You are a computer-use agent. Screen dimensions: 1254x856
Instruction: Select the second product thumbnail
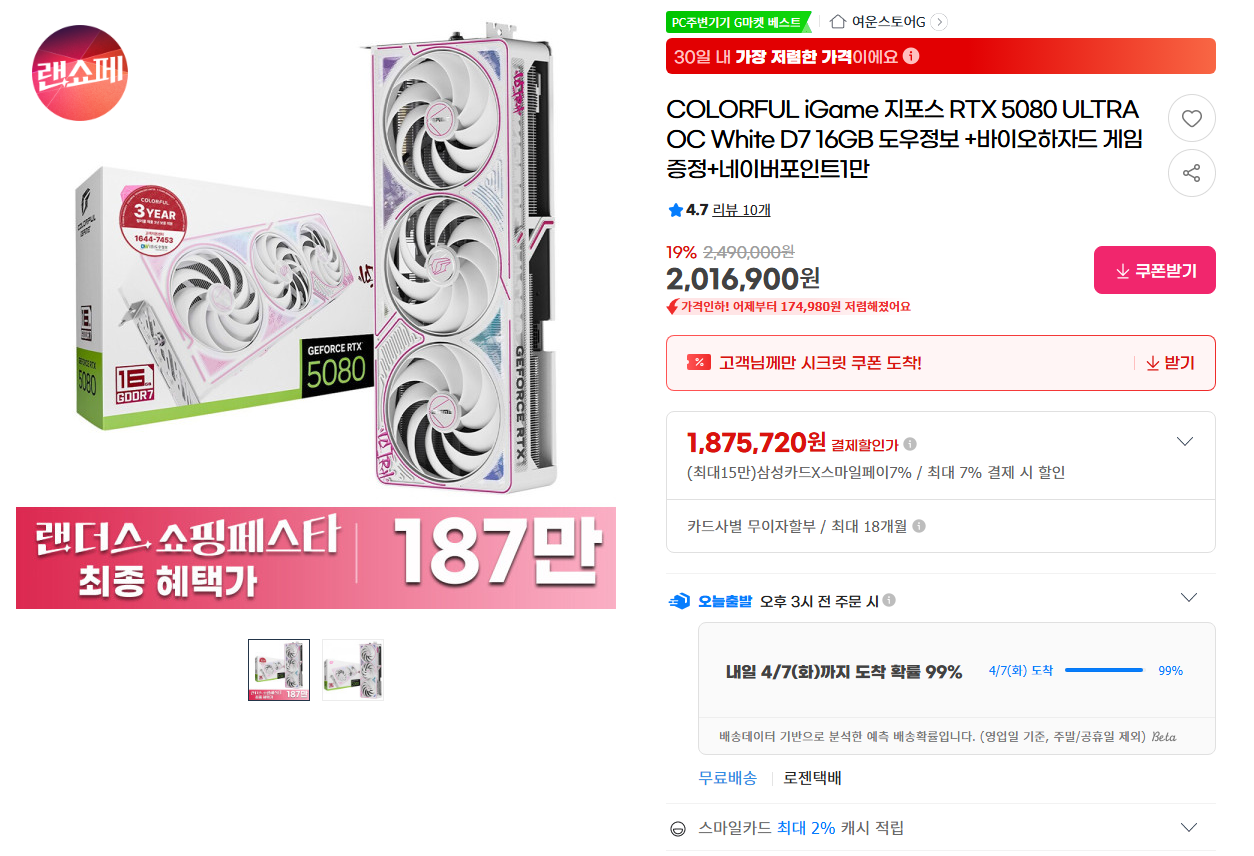353,670
